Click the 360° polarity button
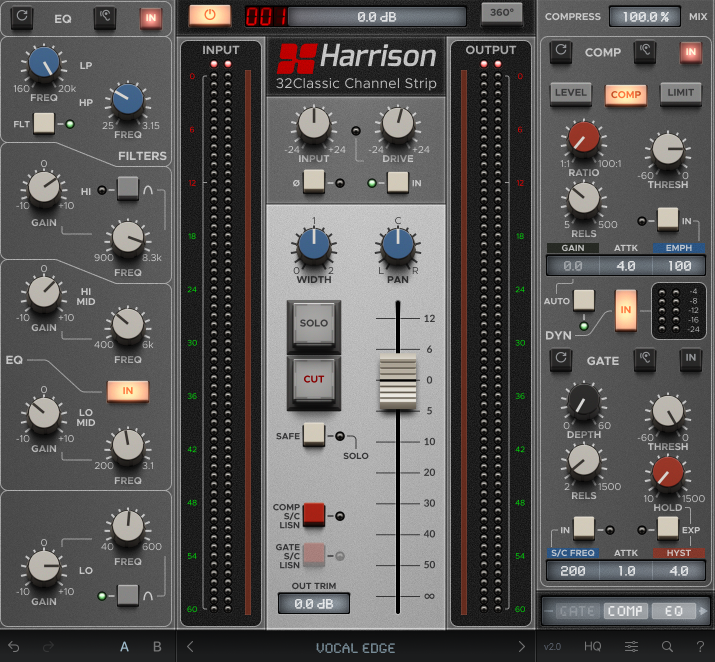 point(502,14)
